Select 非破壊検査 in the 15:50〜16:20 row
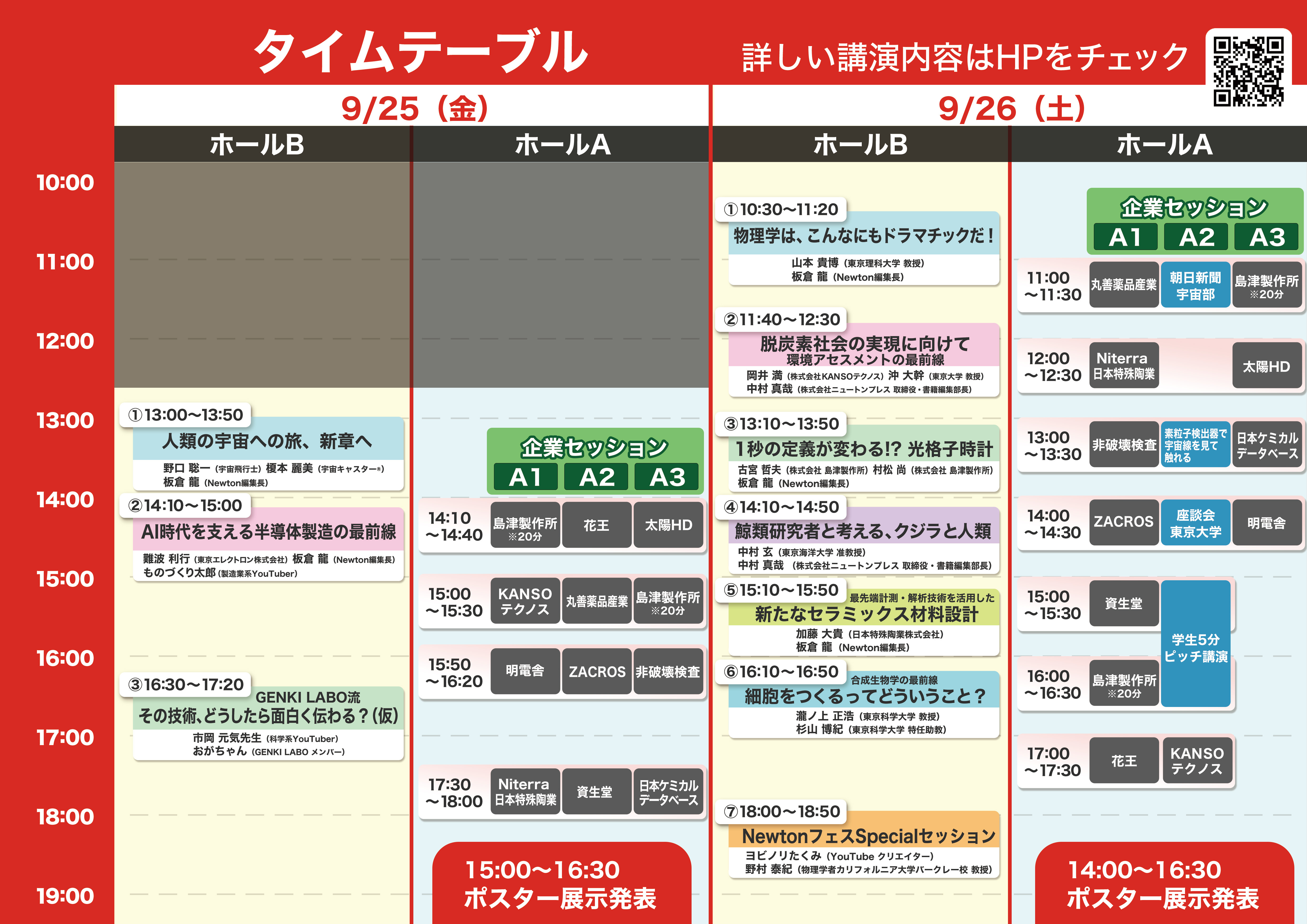This screenshot has height=924, width=1307. [668, 671]
